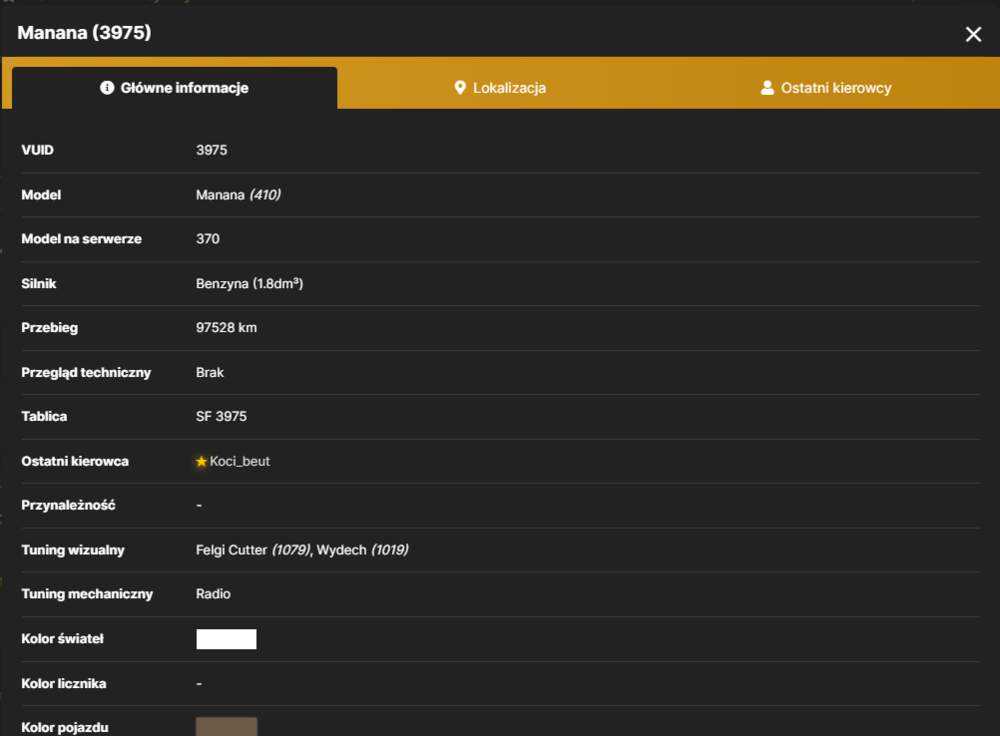Image resolution: width=1000 pixels, height=736 pixels.
Task: Select the plate value SF 3975
Action: pos(221,416)
